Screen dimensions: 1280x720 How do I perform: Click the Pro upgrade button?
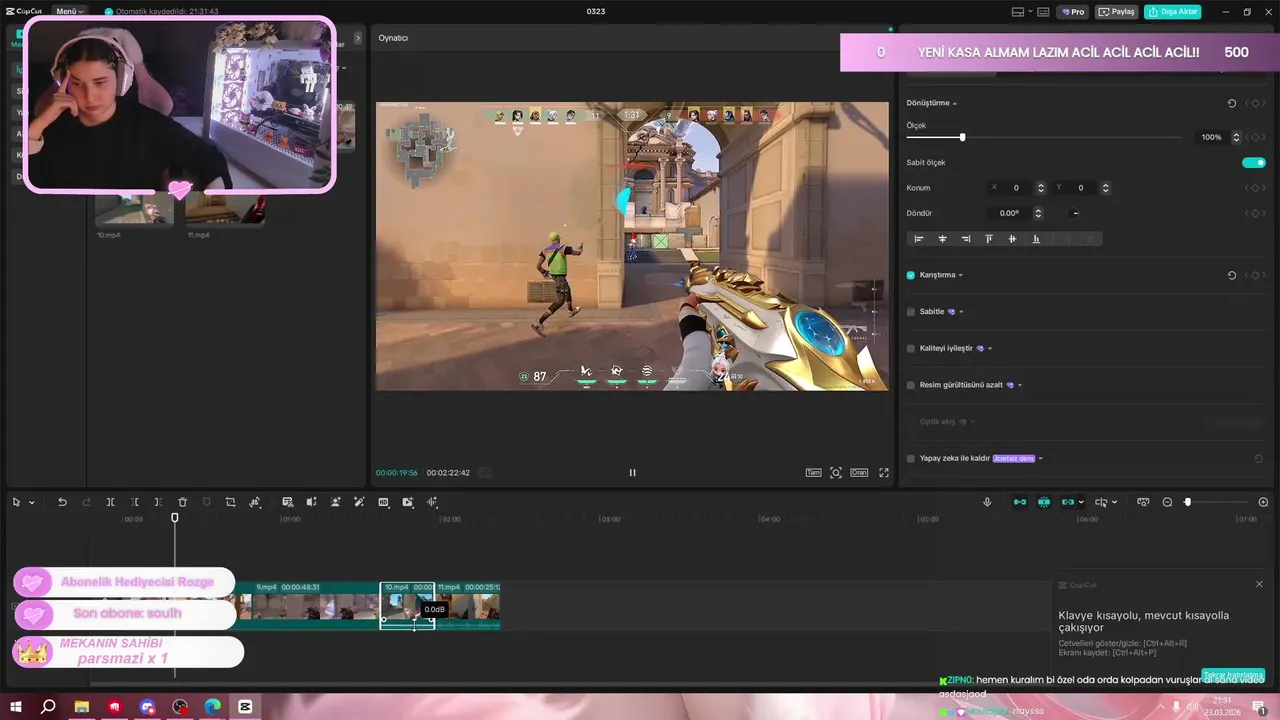click(x=1074, y=12)
